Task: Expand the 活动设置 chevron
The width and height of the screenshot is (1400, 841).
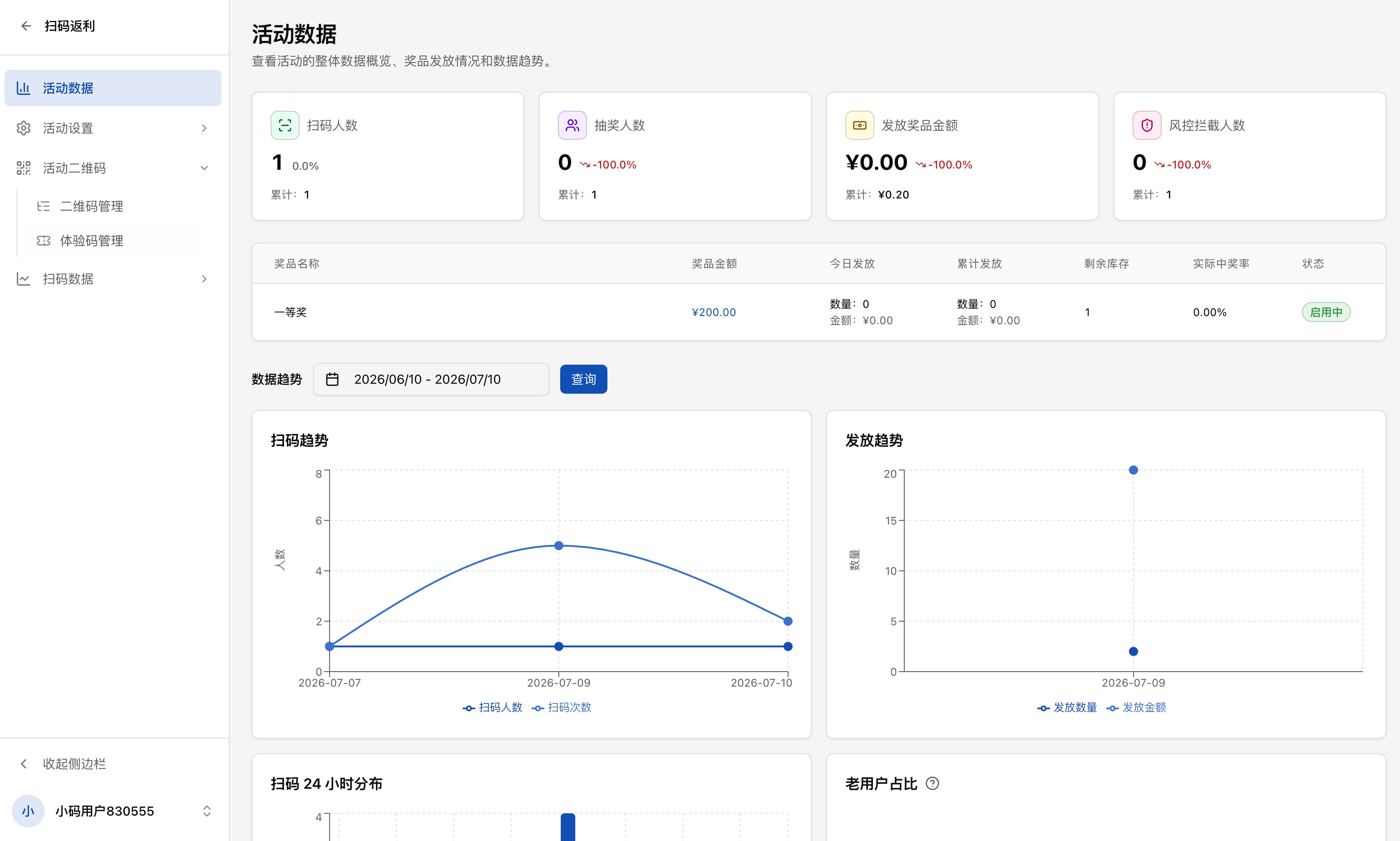Action: [x=204, y=128]
